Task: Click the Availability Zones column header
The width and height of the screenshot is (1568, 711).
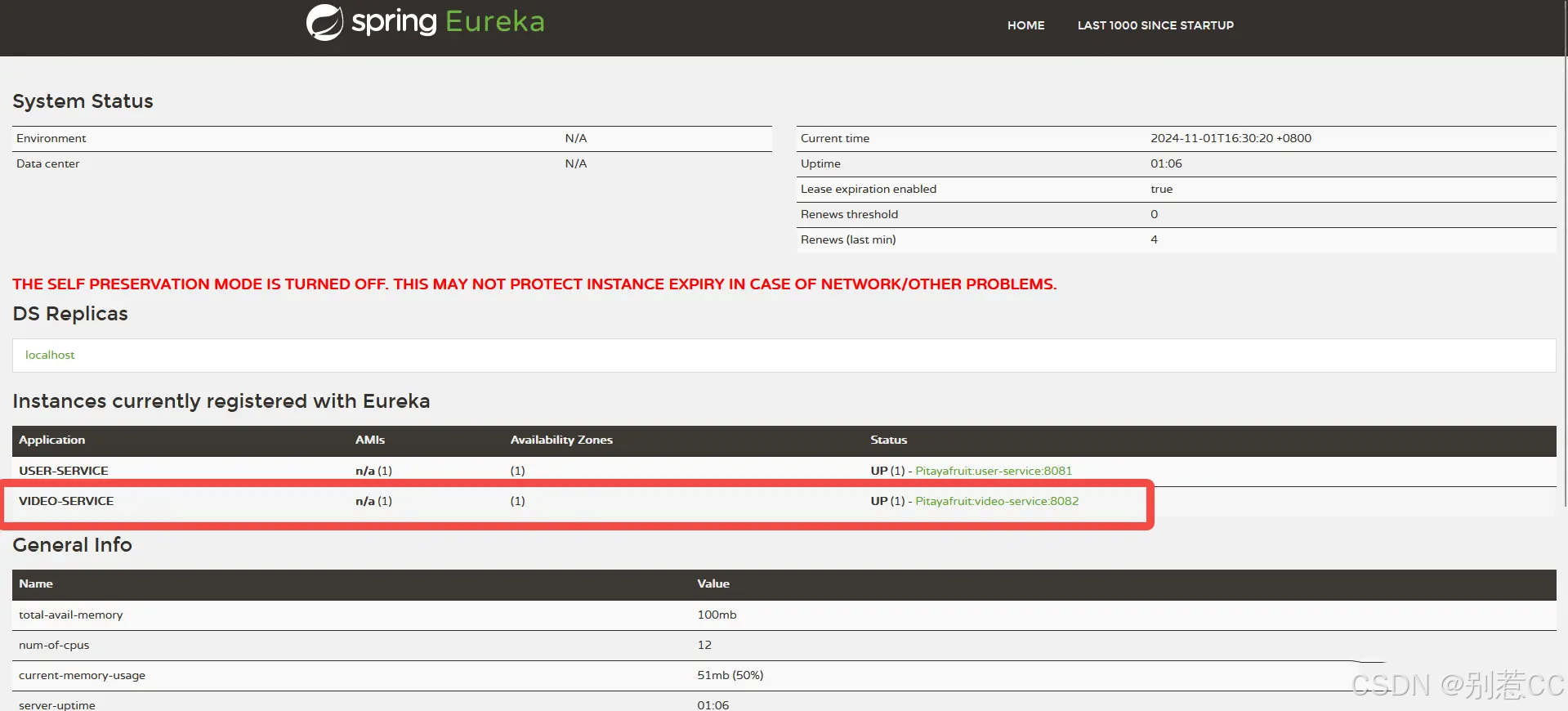Action: point(561,440)
